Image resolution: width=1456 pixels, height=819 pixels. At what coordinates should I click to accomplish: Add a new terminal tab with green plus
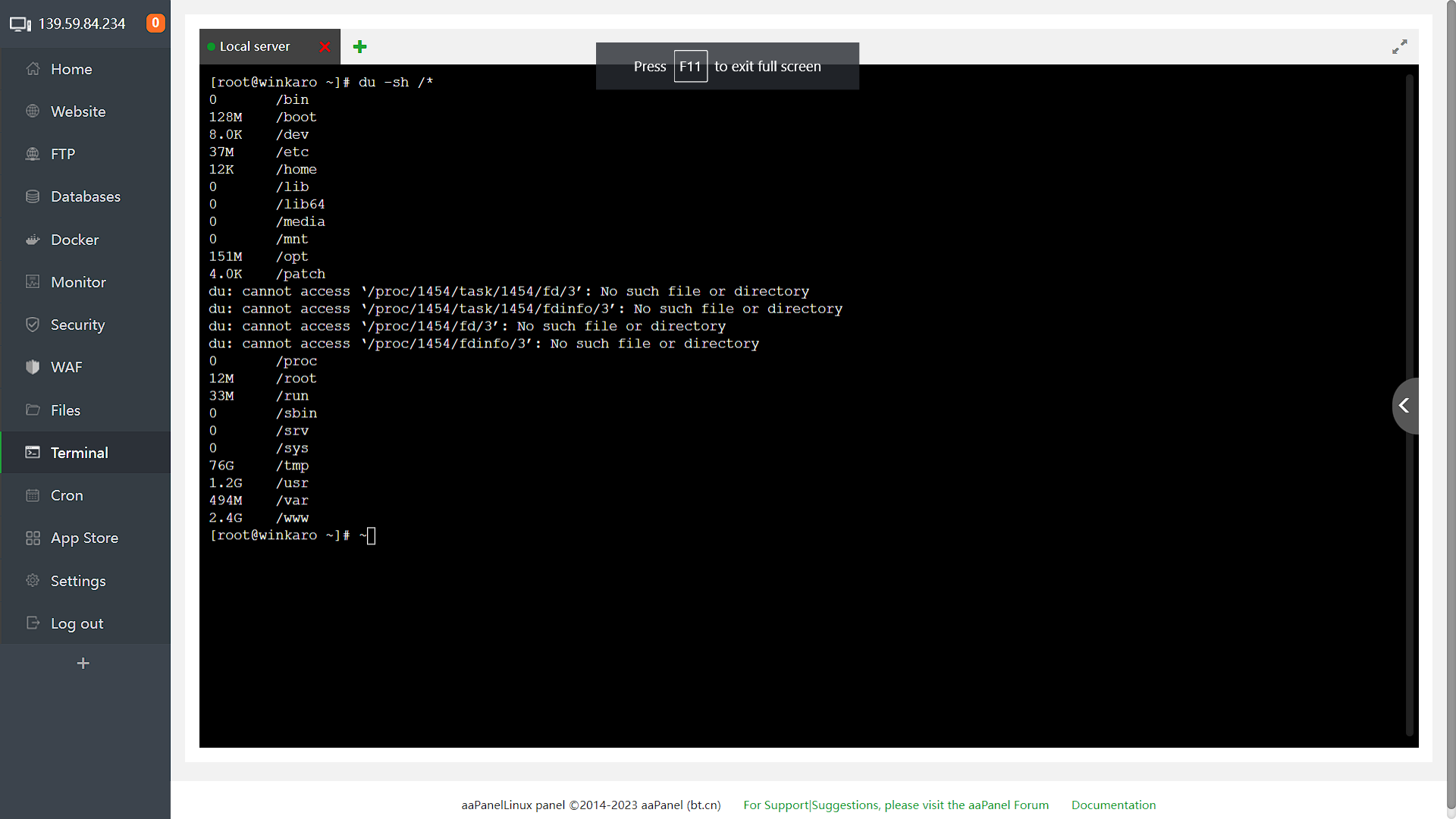(x=360, y=47)
